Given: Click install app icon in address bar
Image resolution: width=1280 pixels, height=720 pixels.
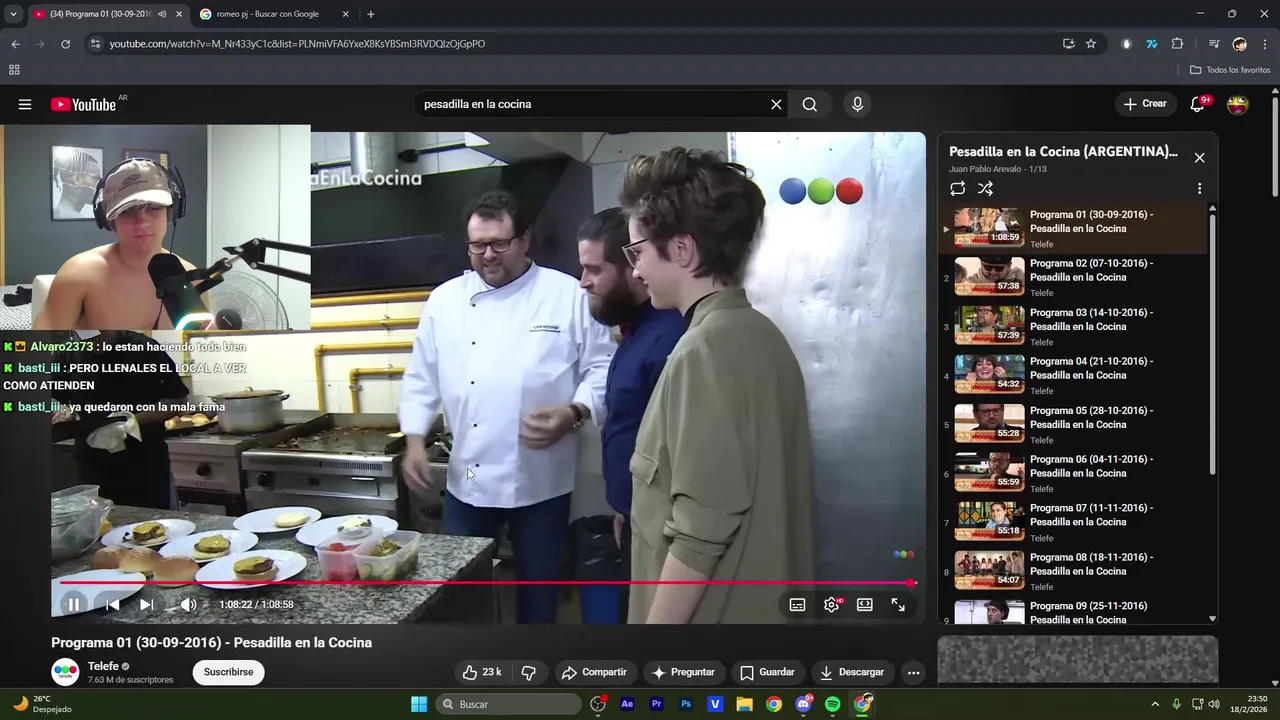Looking at the screenshot, I should pyautogui.click(x=1069, y=44).
